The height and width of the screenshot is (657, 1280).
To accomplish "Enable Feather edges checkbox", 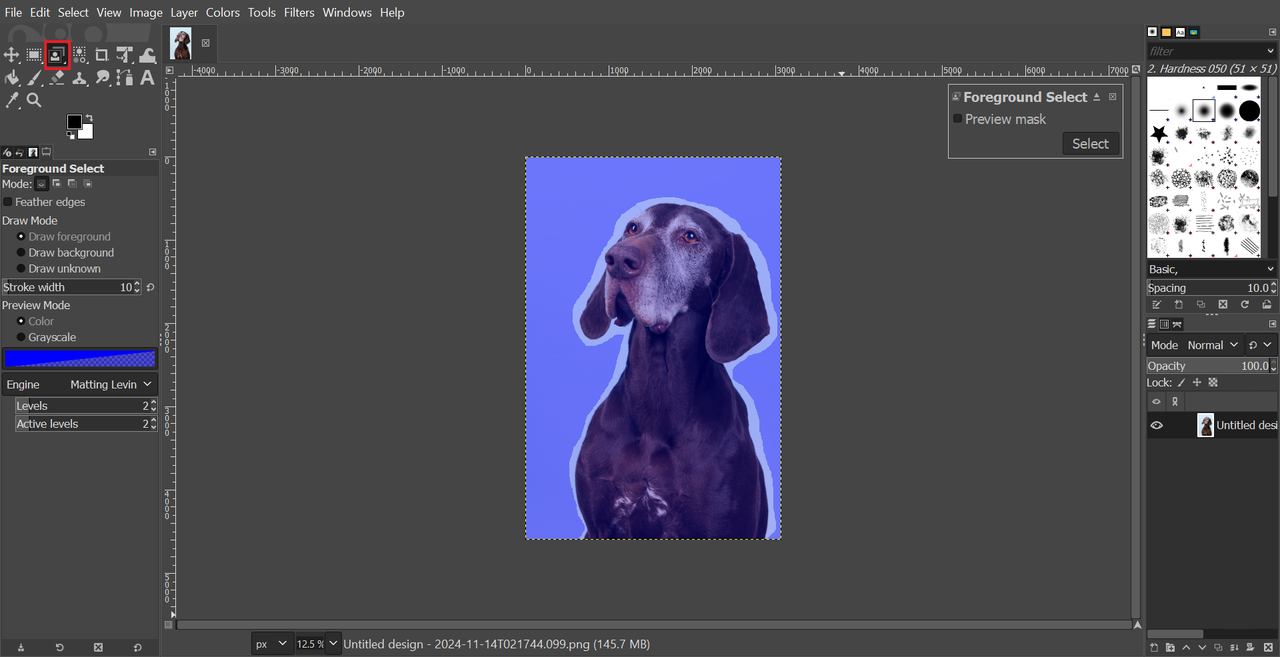I will coord(8,202).
